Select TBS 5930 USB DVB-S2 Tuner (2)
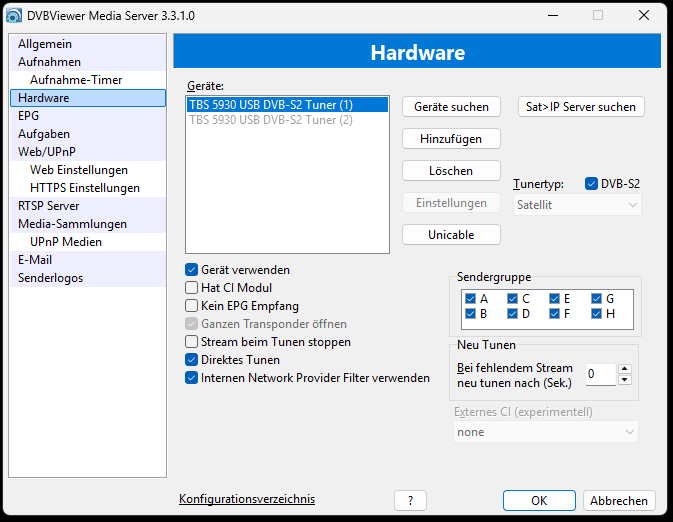673x522 pixels. (271, 120)
